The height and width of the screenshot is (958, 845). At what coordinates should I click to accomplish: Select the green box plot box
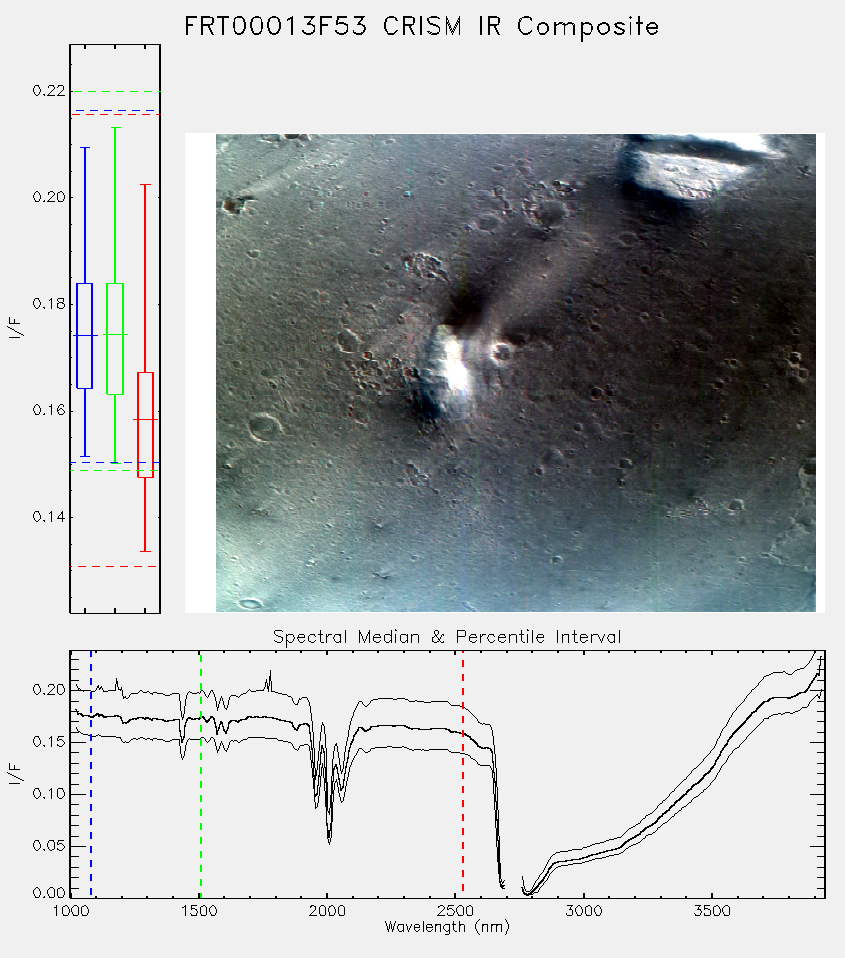pos(115,338)
